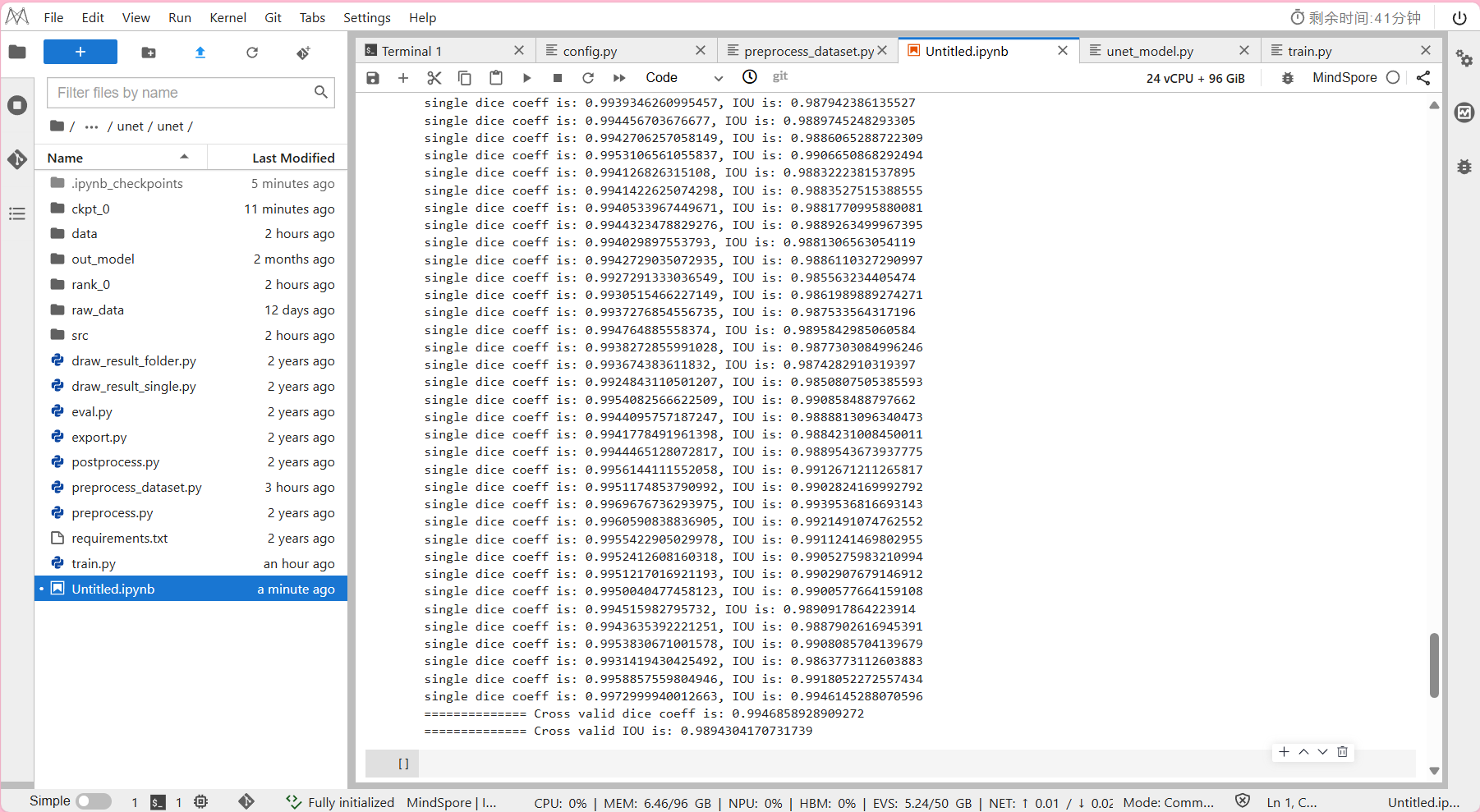Select the MindSpore kernel name

click(1344, 77)
